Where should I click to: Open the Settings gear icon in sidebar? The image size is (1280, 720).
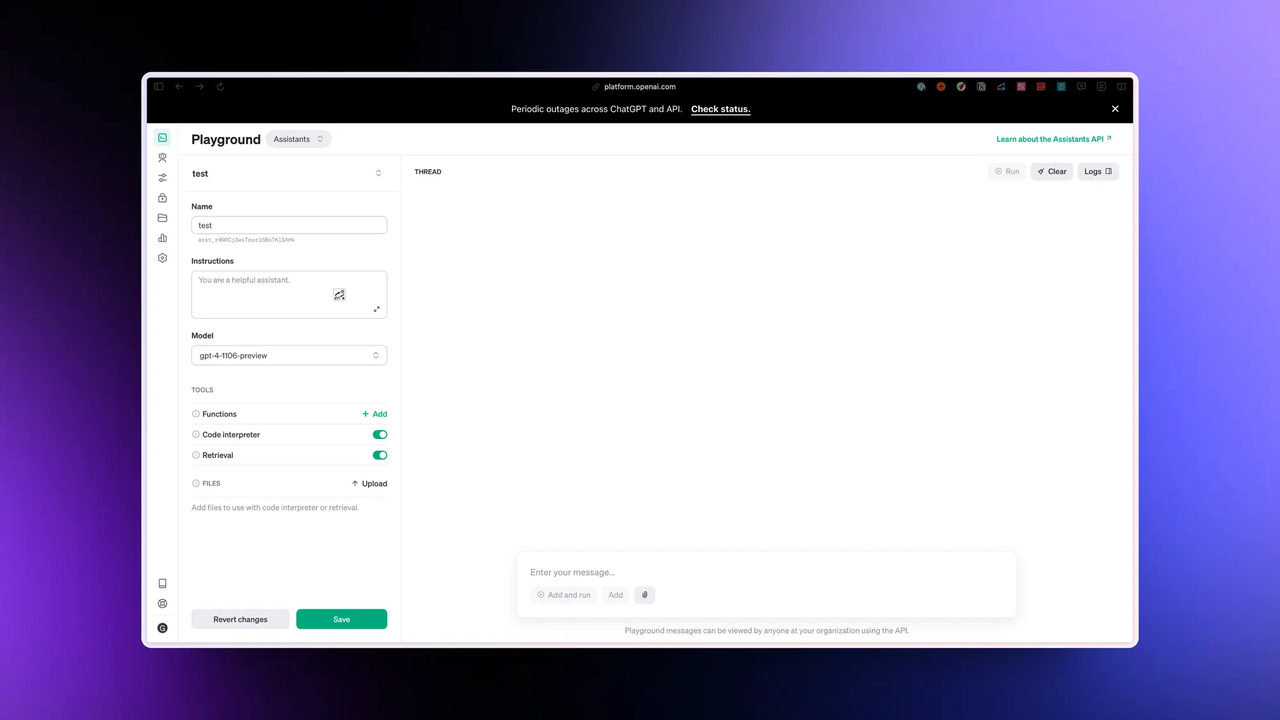coord(162,258)
